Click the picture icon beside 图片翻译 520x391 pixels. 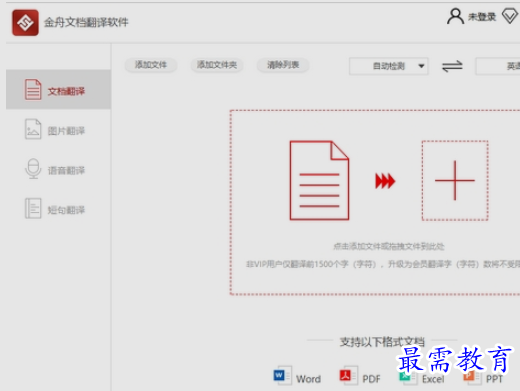click(33, 129)
